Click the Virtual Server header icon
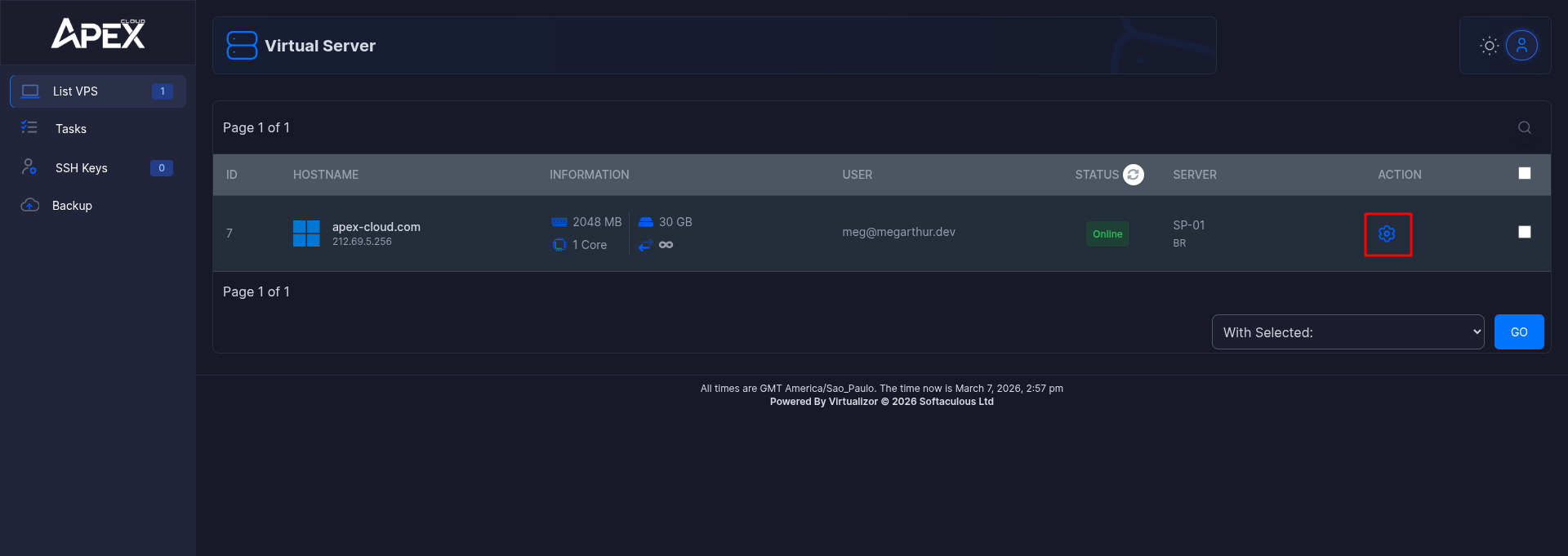 pos(242,46)
